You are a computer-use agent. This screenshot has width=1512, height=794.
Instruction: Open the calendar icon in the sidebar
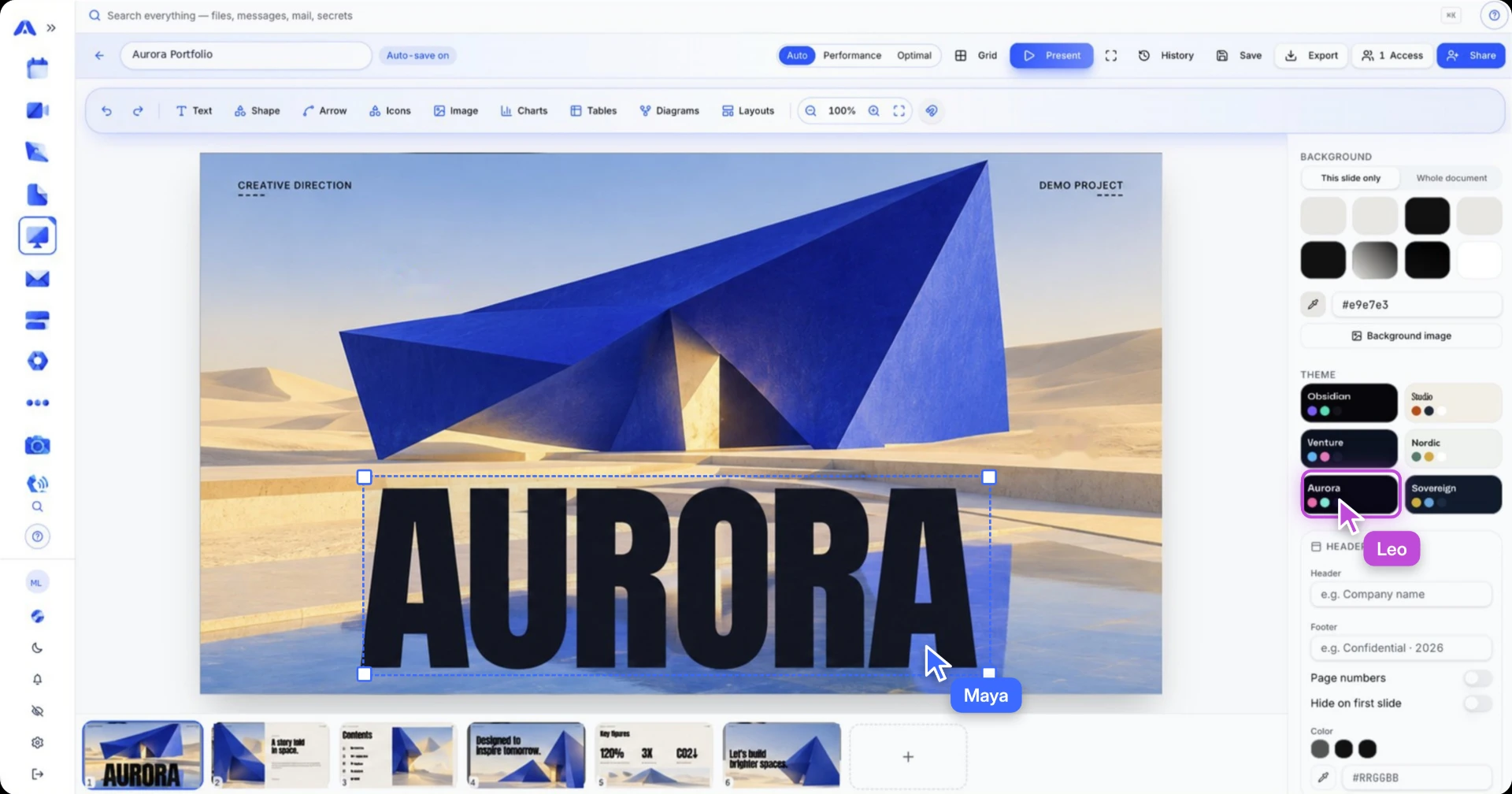click(37, 69)
